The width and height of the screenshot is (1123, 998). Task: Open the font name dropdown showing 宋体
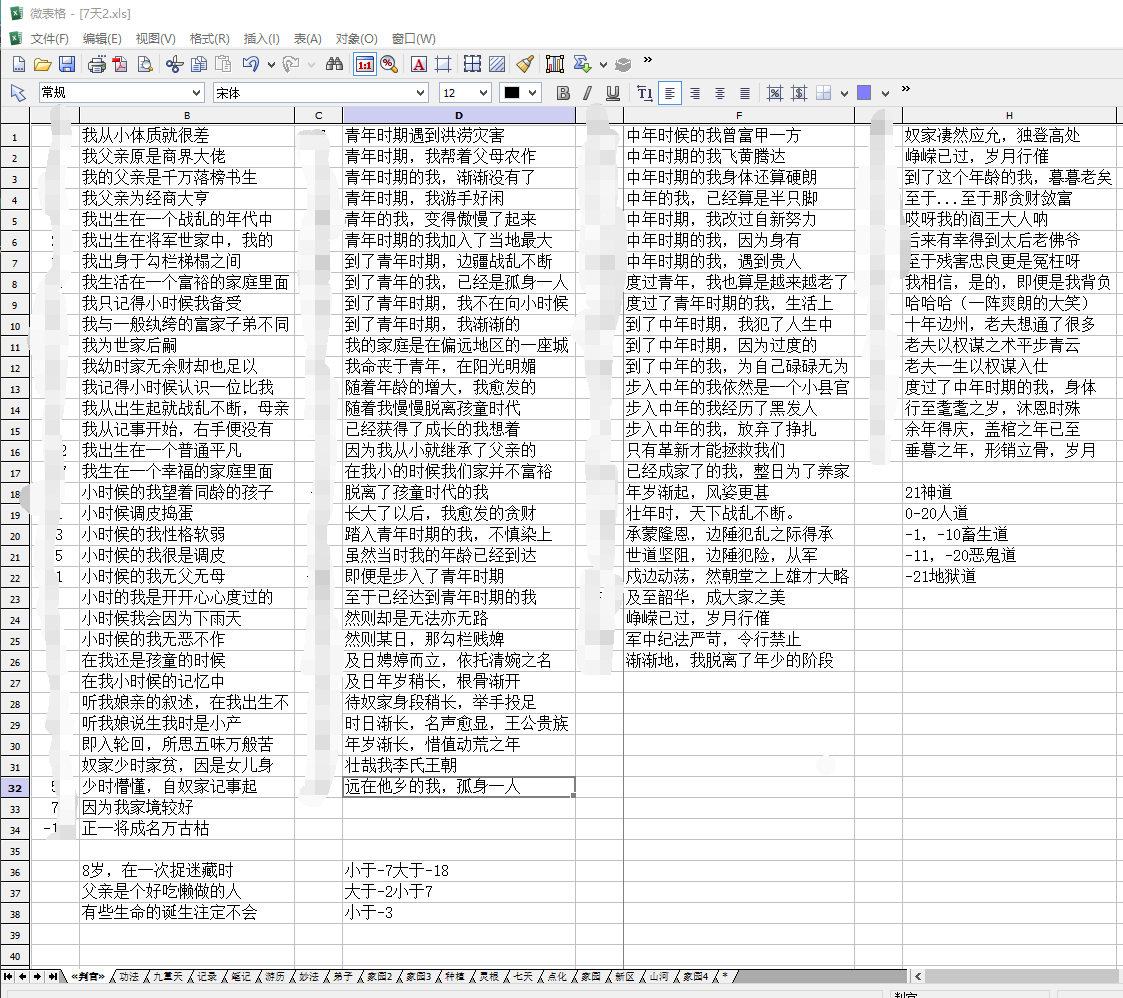tap(420, 93)
